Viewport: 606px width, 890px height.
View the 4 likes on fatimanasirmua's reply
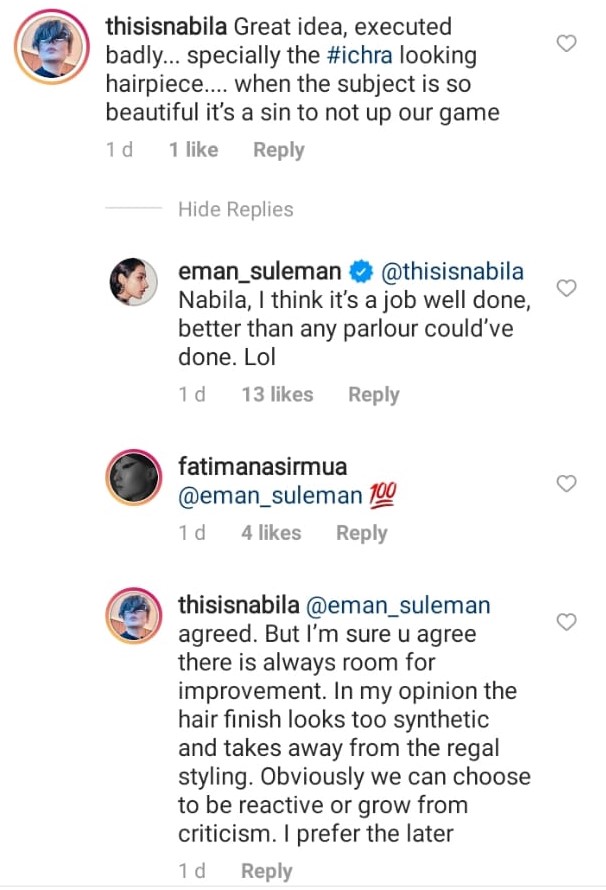[270, 533]
